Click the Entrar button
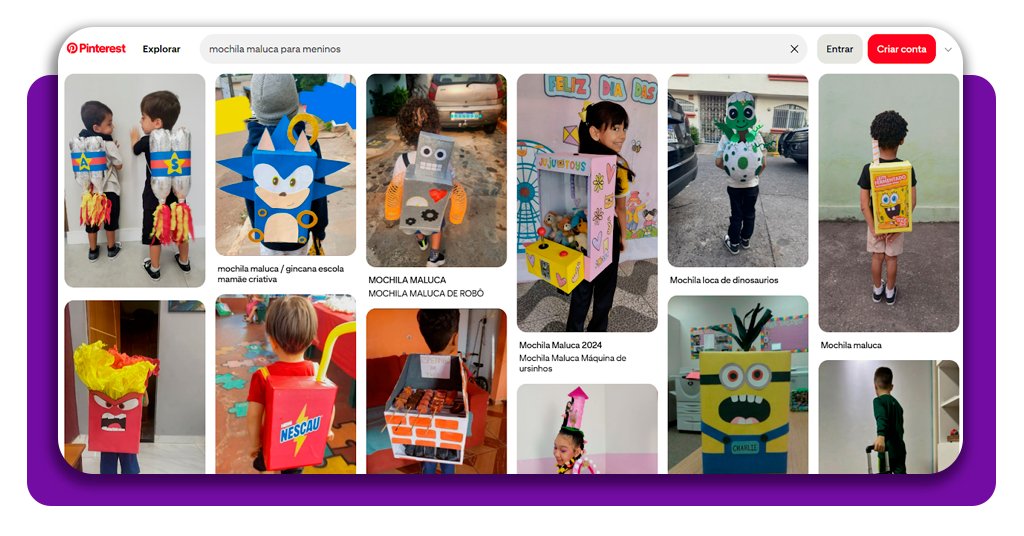 (839, 49)
